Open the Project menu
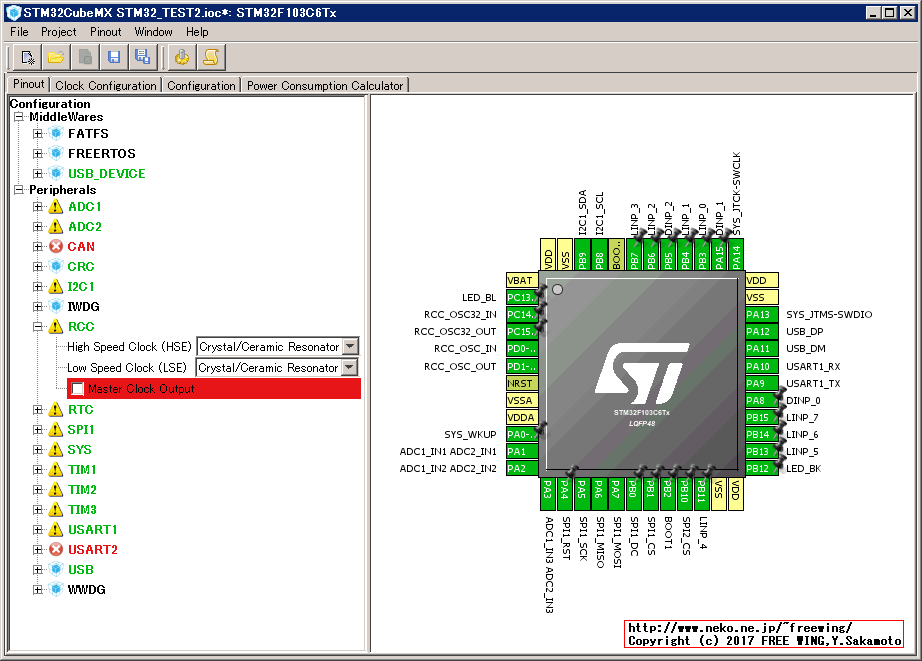Image resolution: width=922 pixels, height=661 pixels. click(58, 32)
